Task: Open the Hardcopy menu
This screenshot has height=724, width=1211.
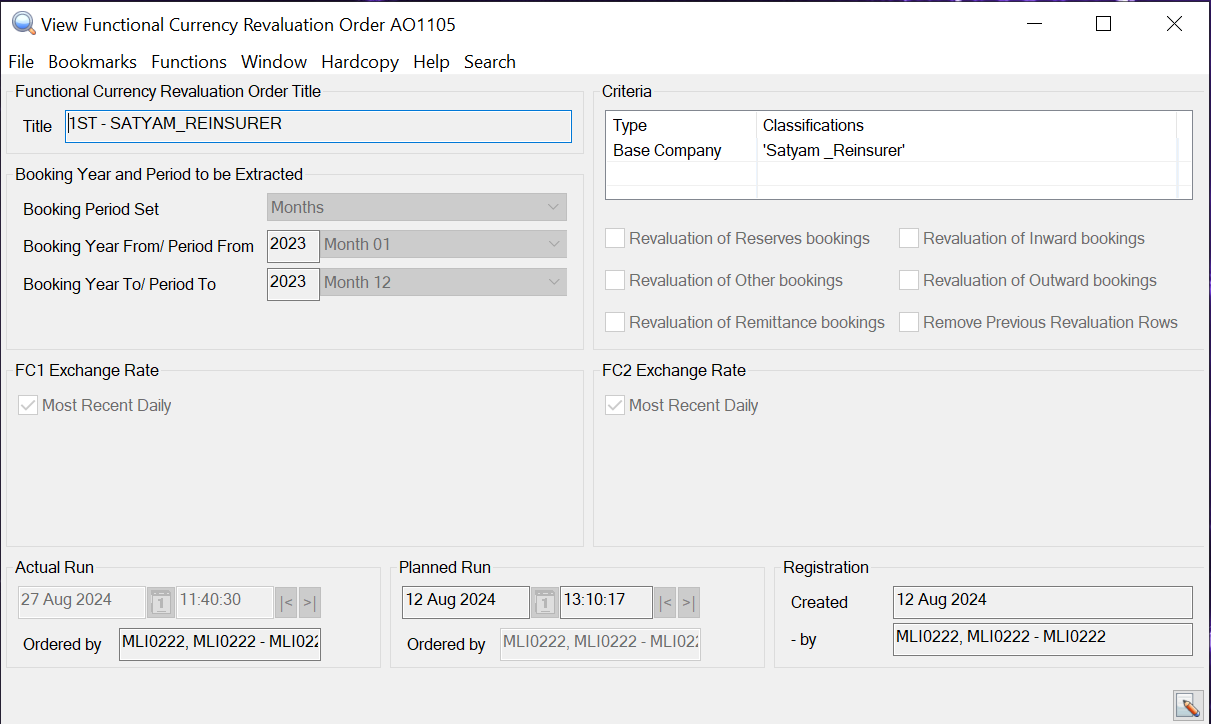Action: (x=360, y=62)
